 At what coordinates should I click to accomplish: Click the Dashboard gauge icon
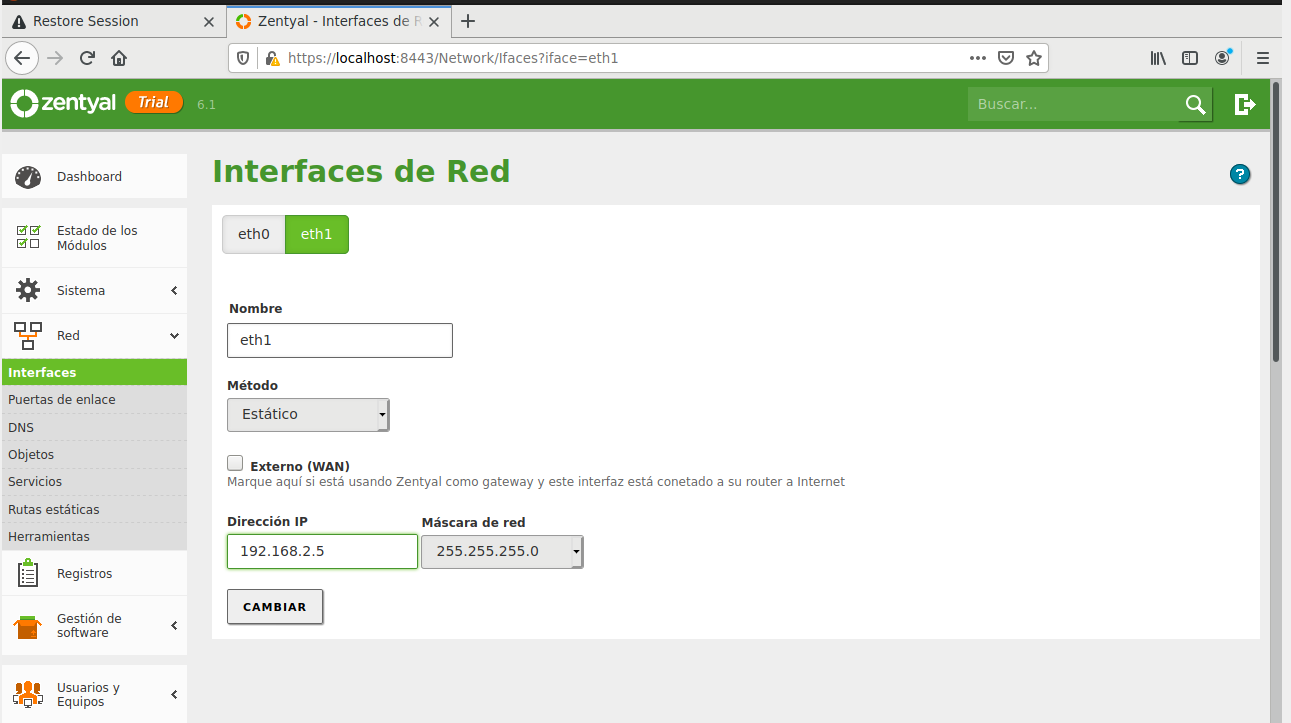[x=28, y=177]
